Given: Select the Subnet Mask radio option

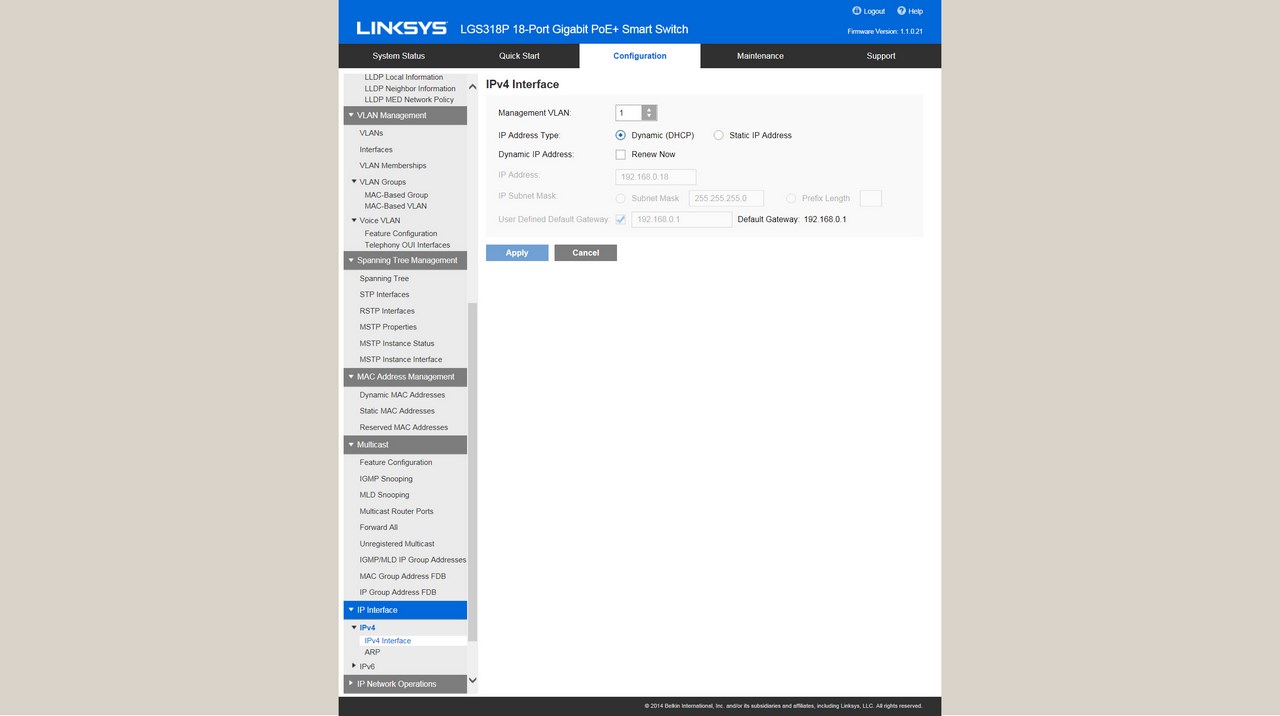Looking at the screenshot, I should [621, 199].
